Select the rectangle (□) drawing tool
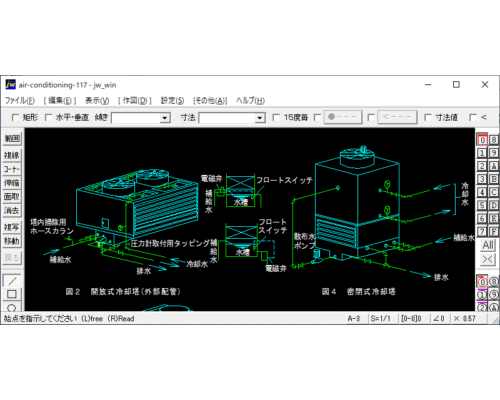Viewport: 500px width, 400px height. (x=12, y=294)
